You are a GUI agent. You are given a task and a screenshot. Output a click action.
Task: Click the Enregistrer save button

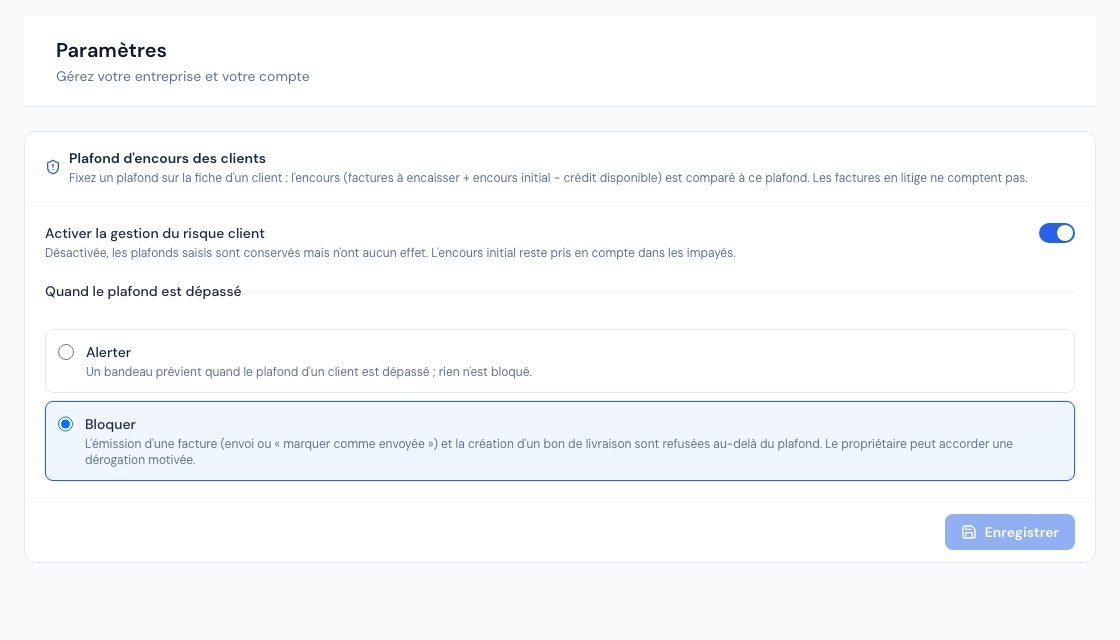(1009, 532)
